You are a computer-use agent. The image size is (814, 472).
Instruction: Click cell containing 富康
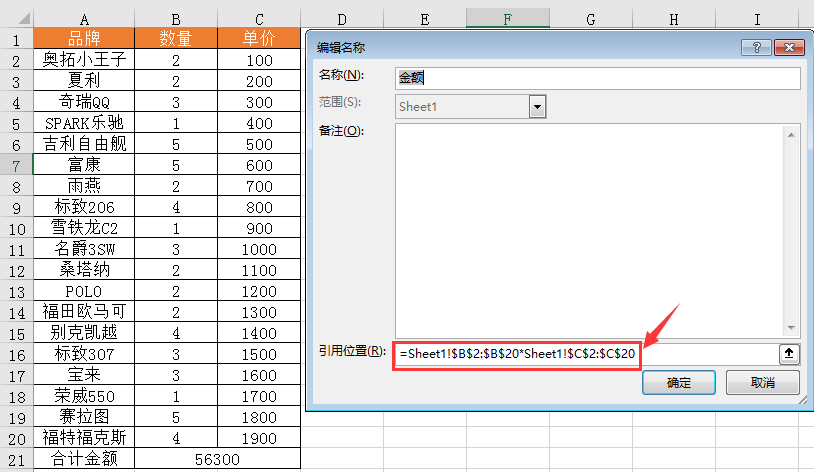pyautogui.click(x=84, y=165)
